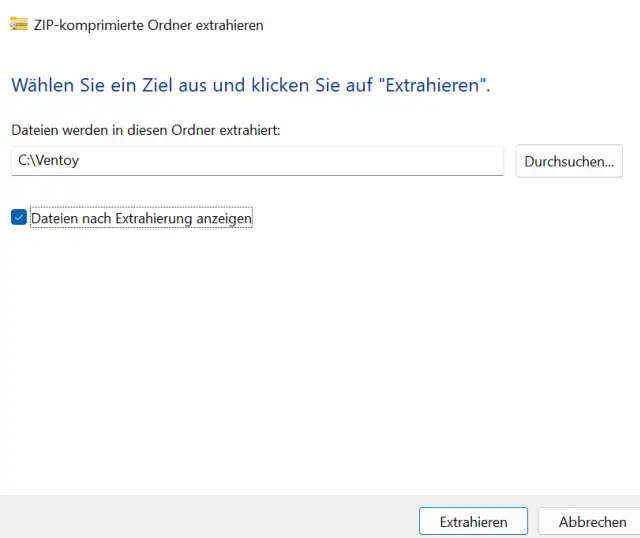The image size is (640, 538).
Task: Open folder browser via 'Durchsuchen...'
Action: pyautogui.click(x=569, y=161)
